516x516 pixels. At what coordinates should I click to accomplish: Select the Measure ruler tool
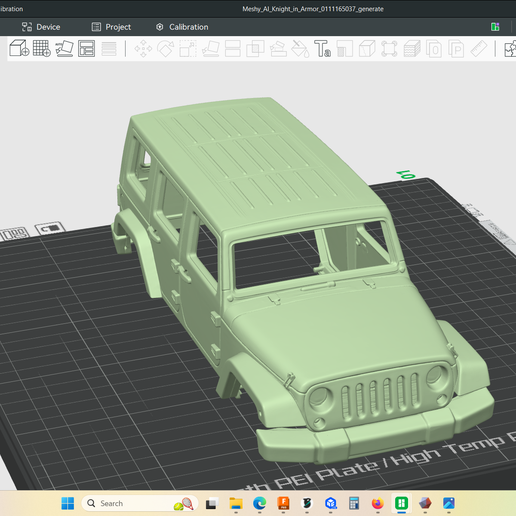(479, 49)
